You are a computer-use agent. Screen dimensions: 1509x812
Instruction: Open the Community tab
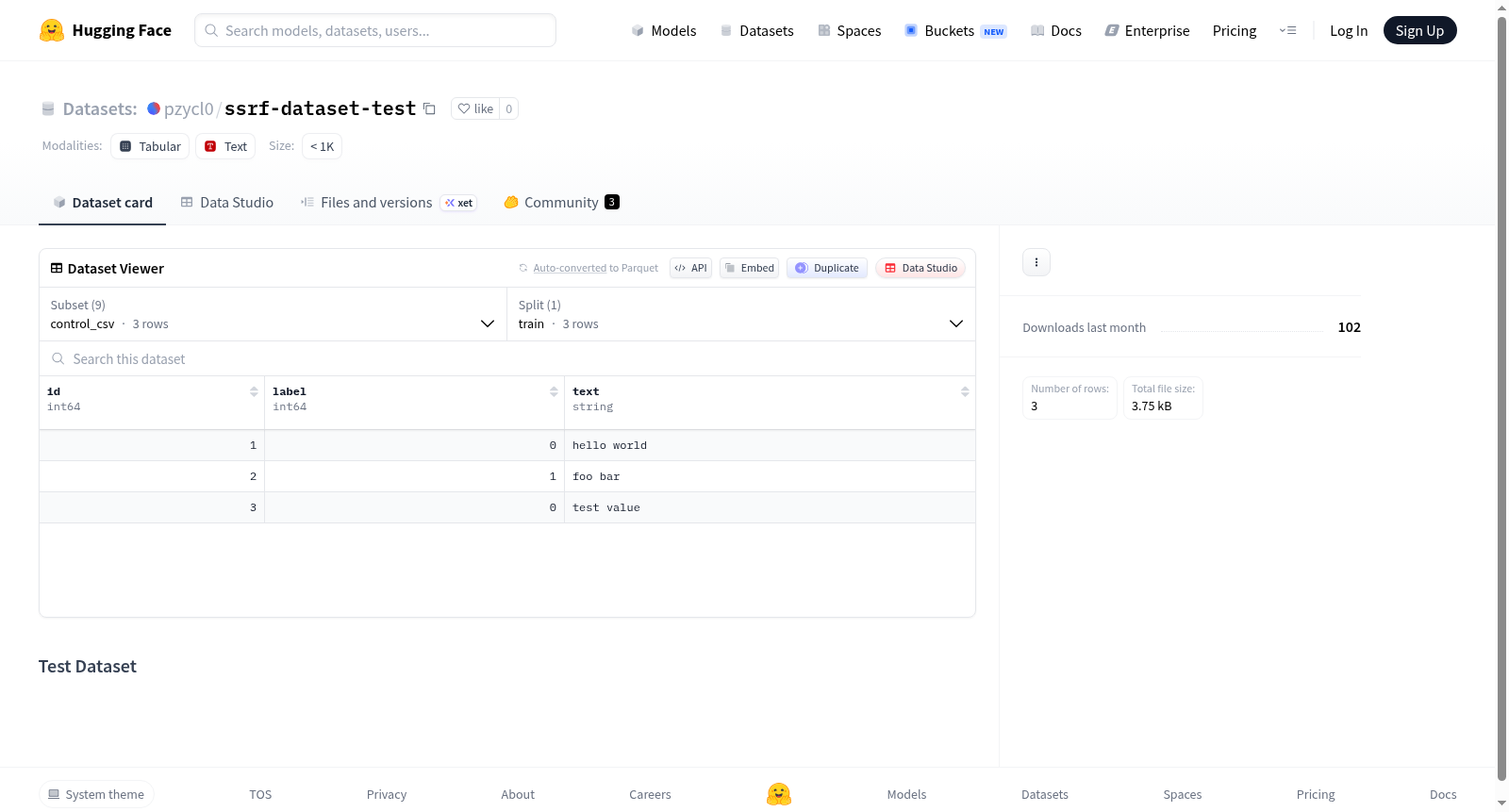(x=562, y=203)
